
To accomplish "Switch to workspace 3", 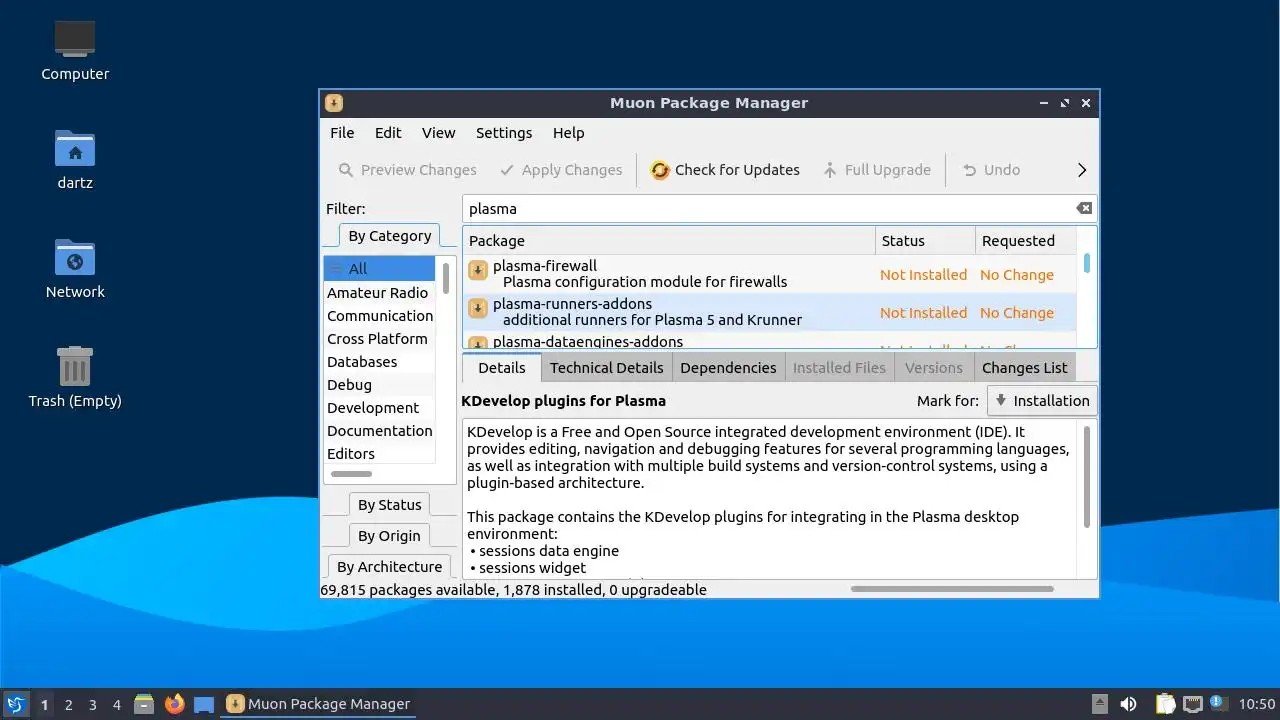I will (93, 705).
